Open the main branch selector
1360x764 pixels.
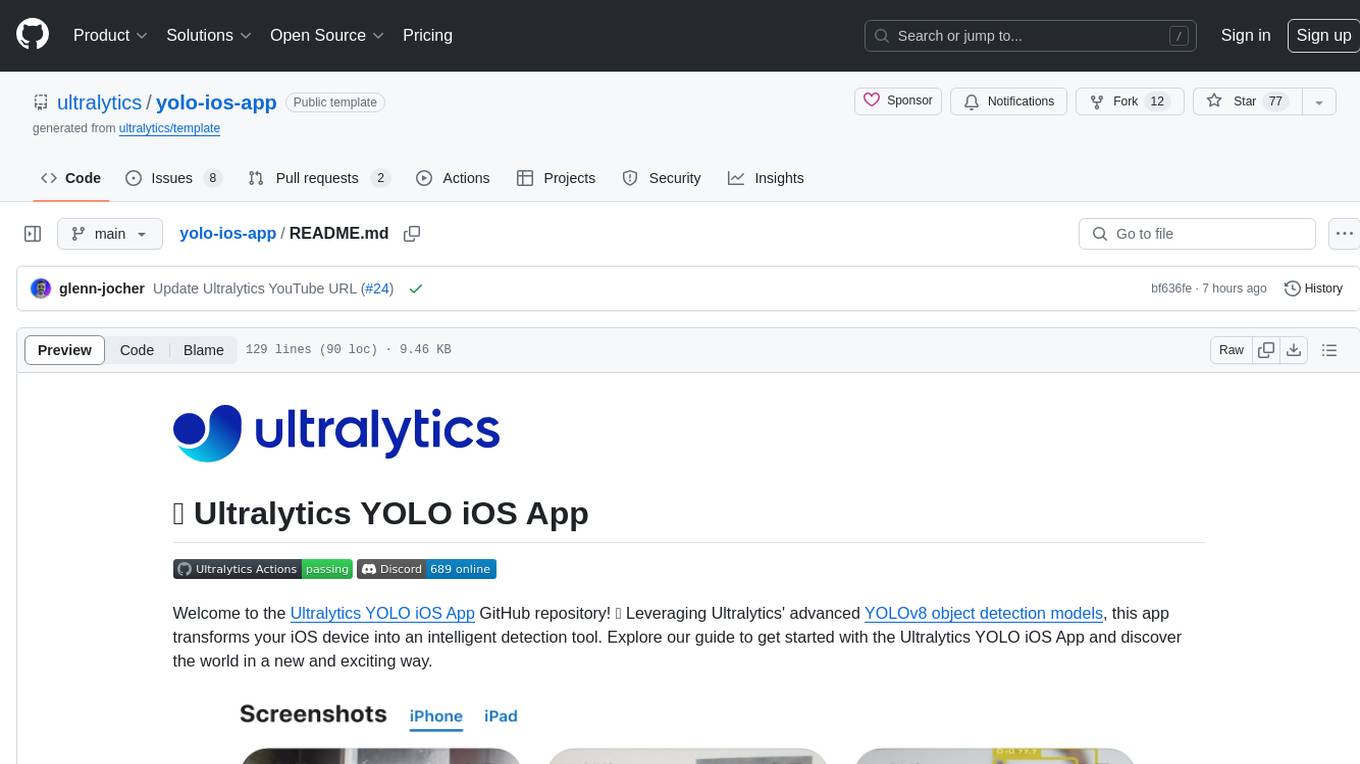(x=109, y=234)
